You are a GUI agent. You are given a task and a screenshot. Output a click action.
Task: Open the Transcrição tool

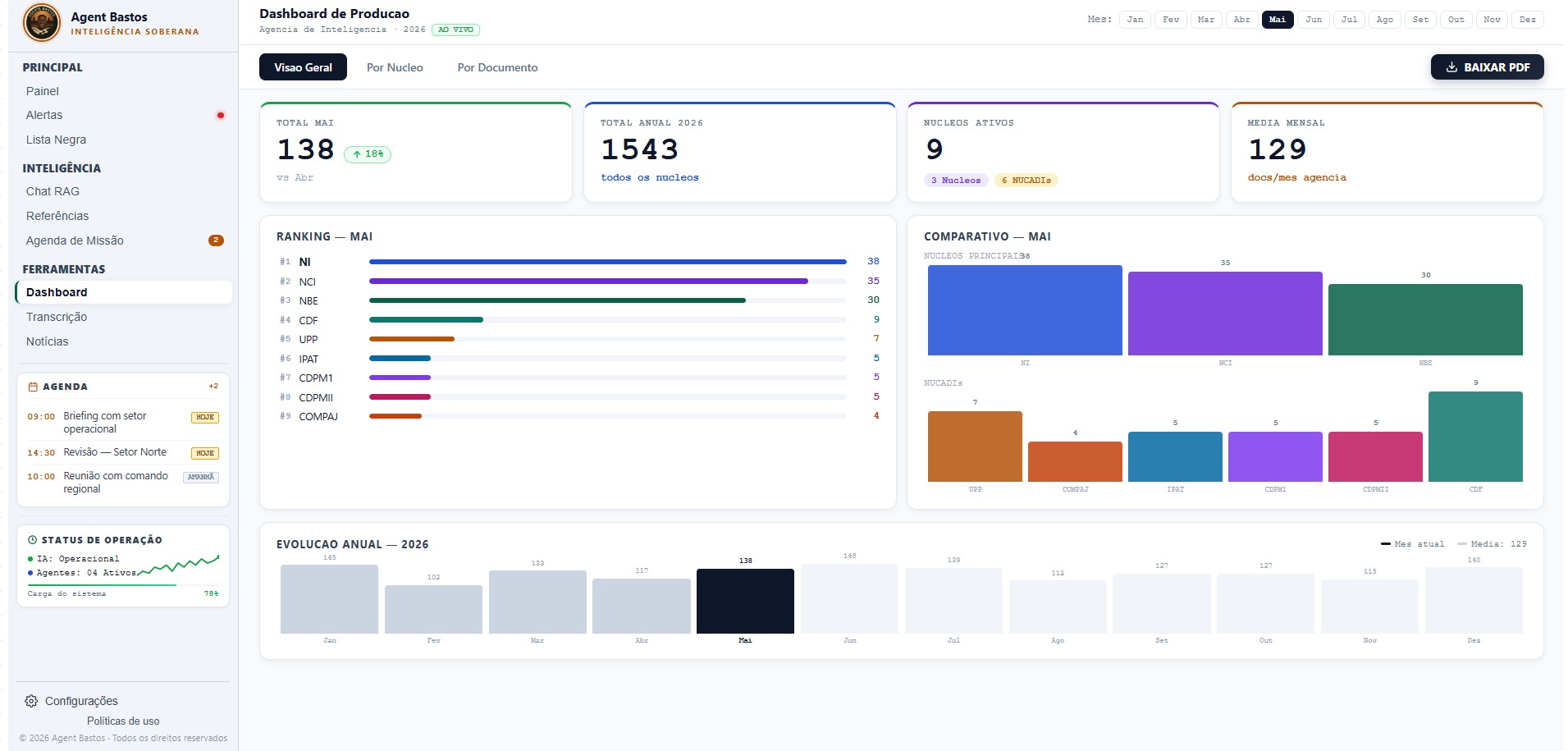pyautogui.click(x=123, y=317)
